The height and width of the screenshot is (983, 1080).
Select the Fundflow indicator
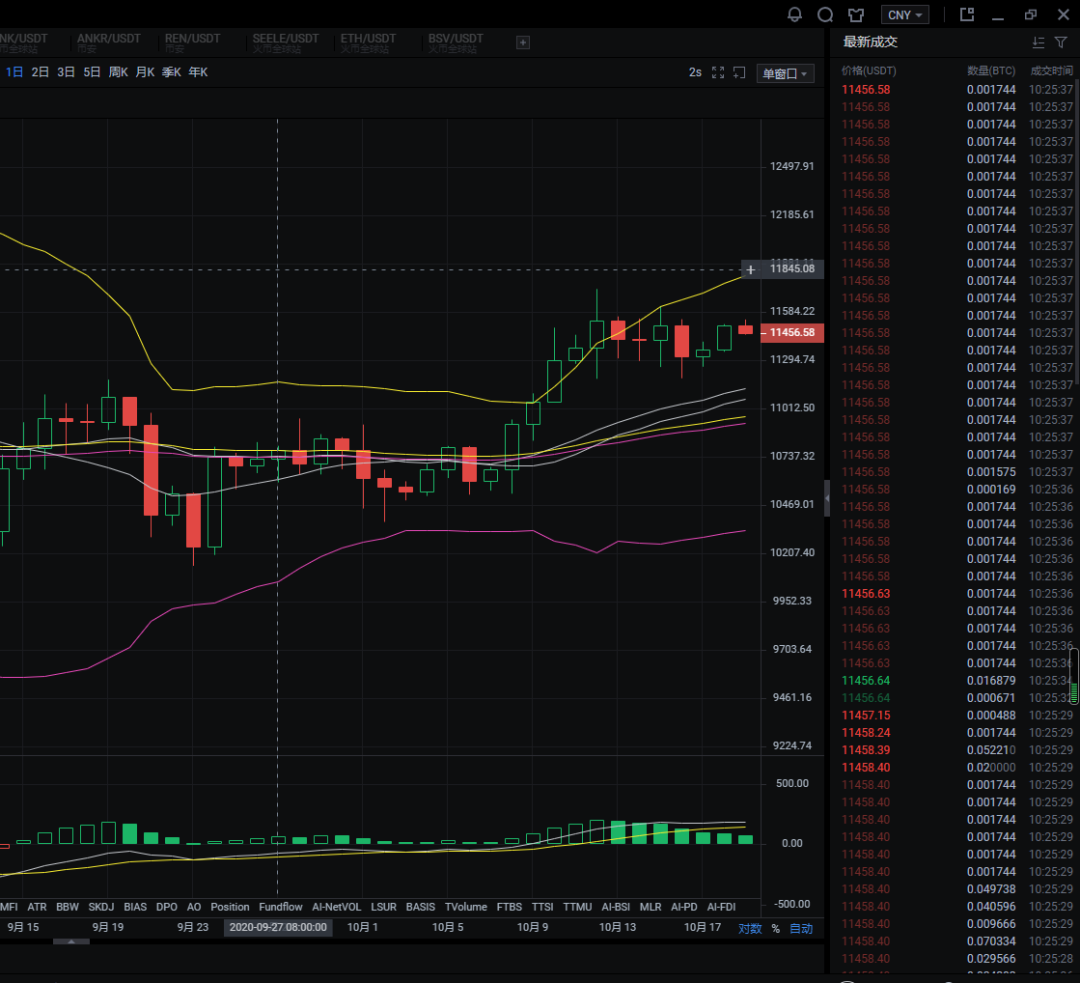[x=280, y=907]
